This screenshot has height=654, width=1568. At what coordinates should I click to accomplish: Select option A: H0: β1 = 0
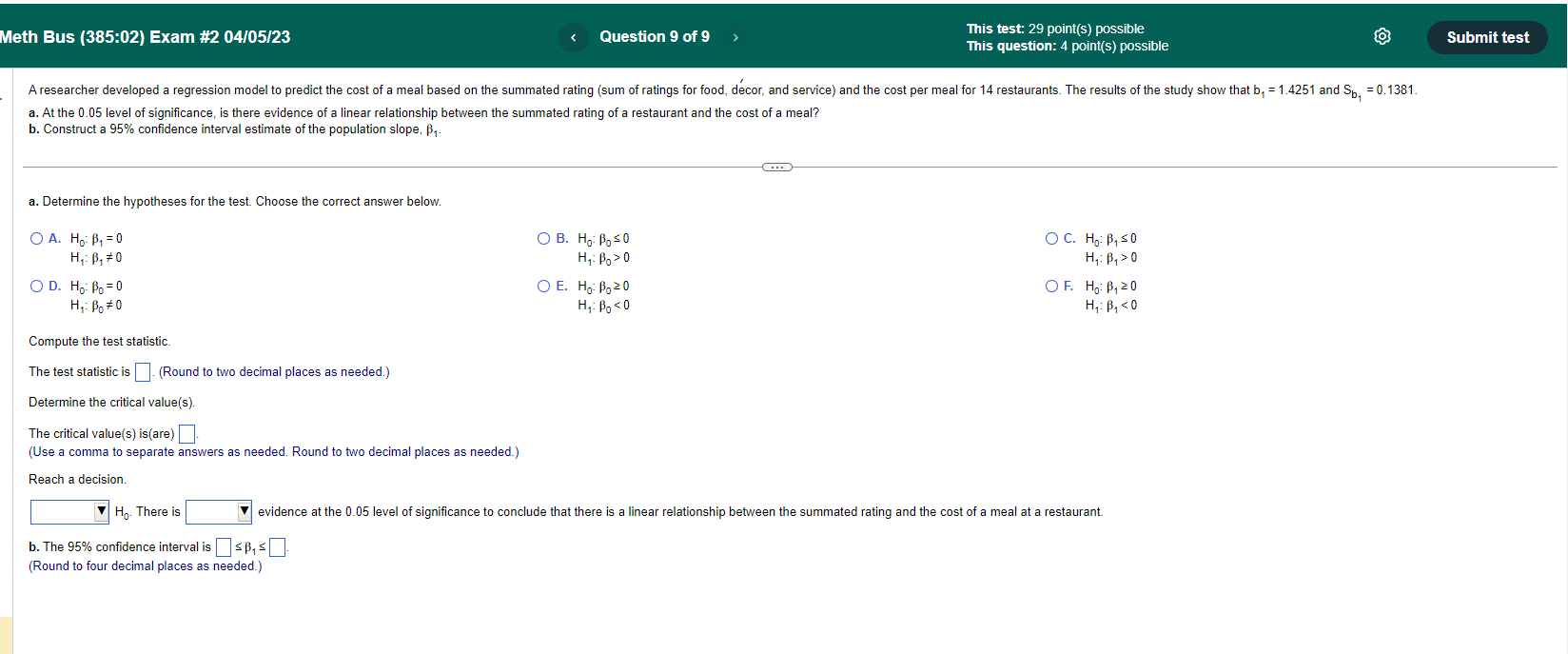37,239
